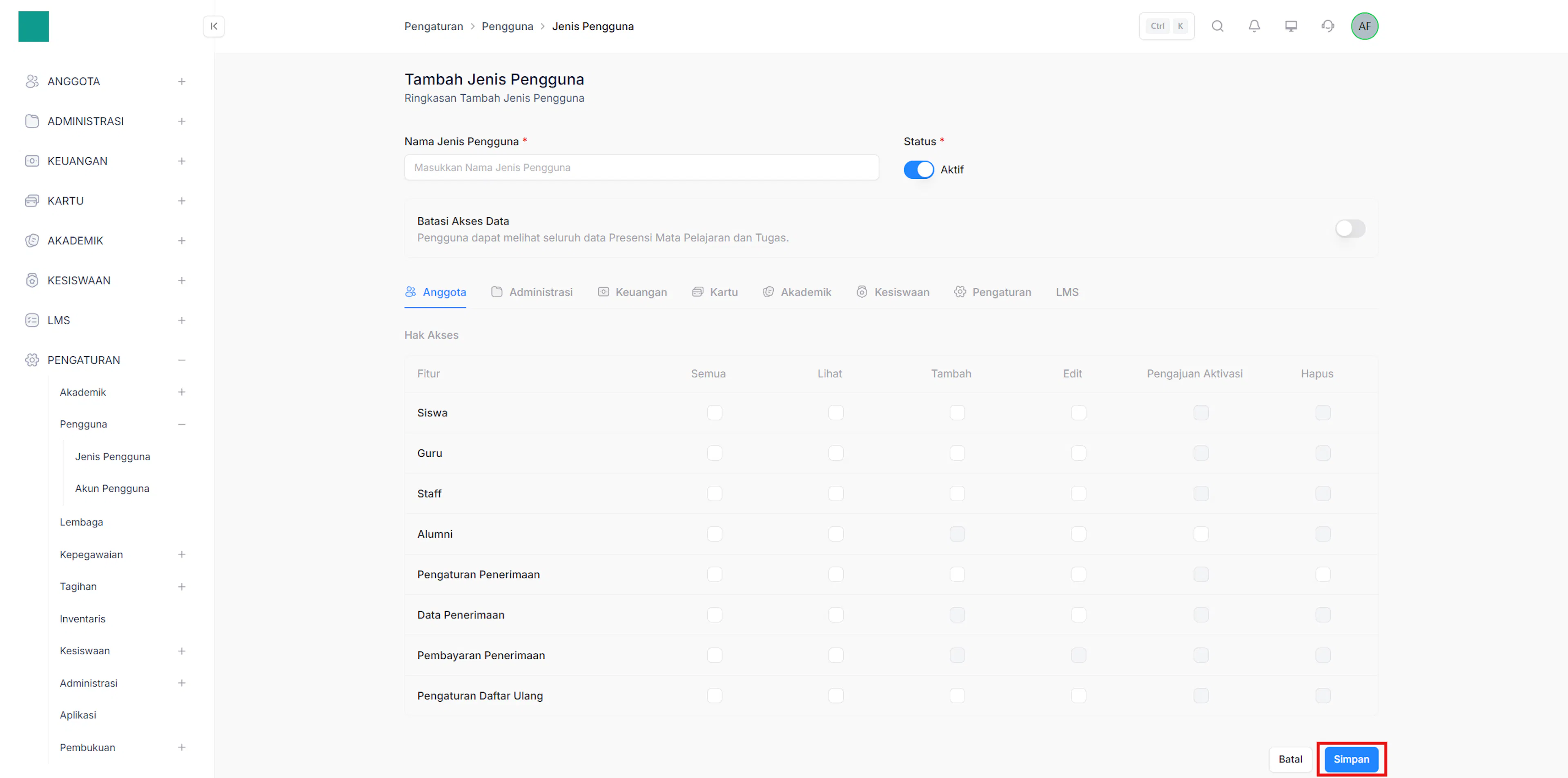The height and width of the screenshot is (778, 1568).
Task: Click the Anggota sidebar people icon
Action: [x=32, y=81]
